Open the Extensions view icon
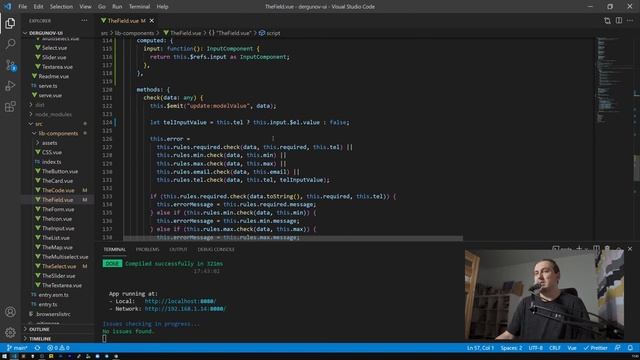The image size is (640, 360). coord(10,107)
